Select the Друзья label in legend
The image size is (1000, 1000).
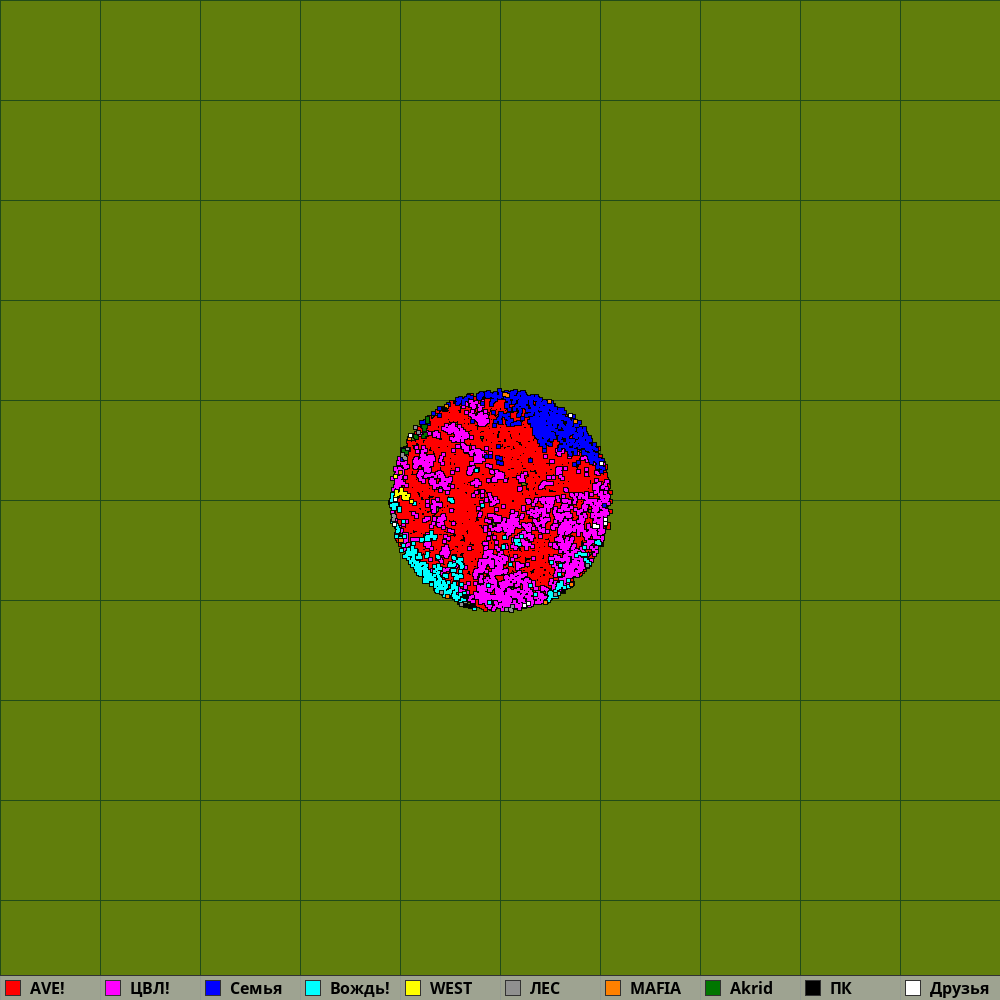click(x=959, y=989)
